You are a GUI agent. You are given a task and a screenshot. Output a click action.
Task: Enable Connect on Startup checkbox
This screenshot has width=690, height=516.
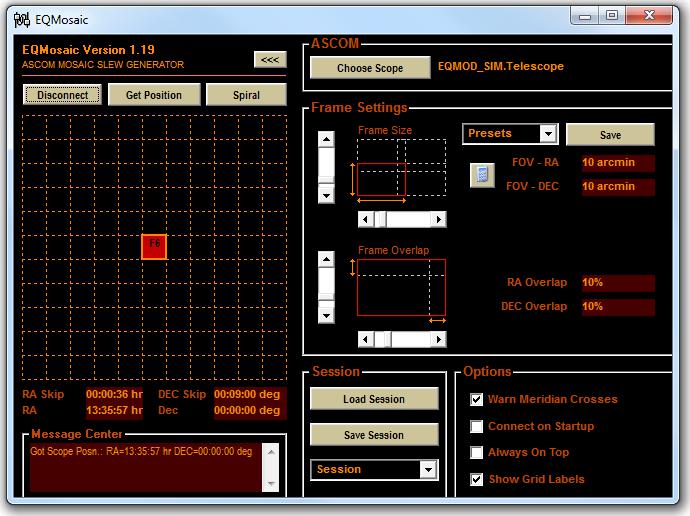tap(477, 426)
